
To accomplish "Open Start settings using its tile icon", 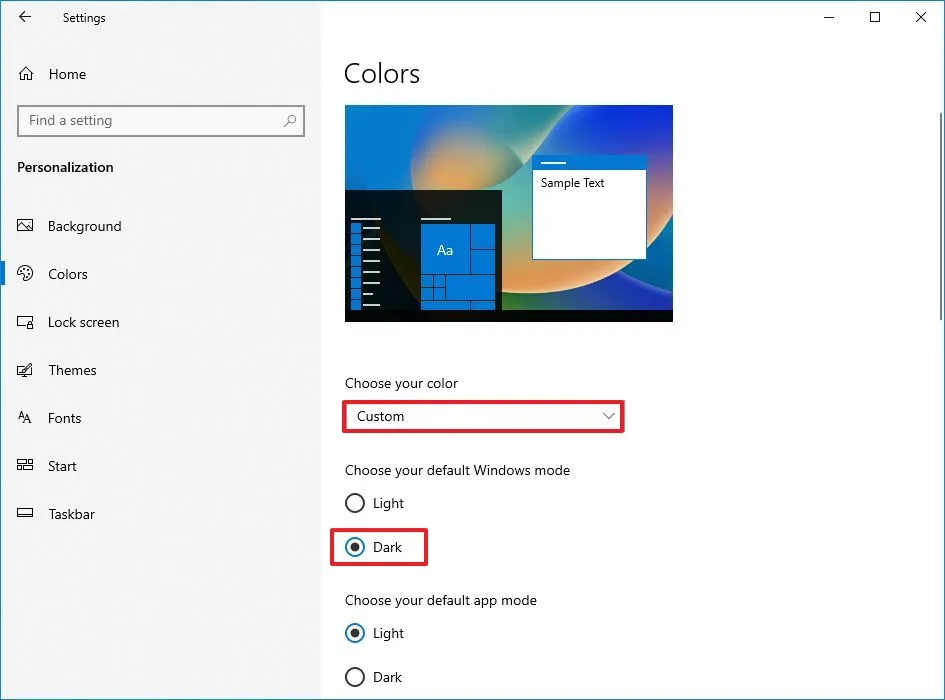I will click(24, 466).
